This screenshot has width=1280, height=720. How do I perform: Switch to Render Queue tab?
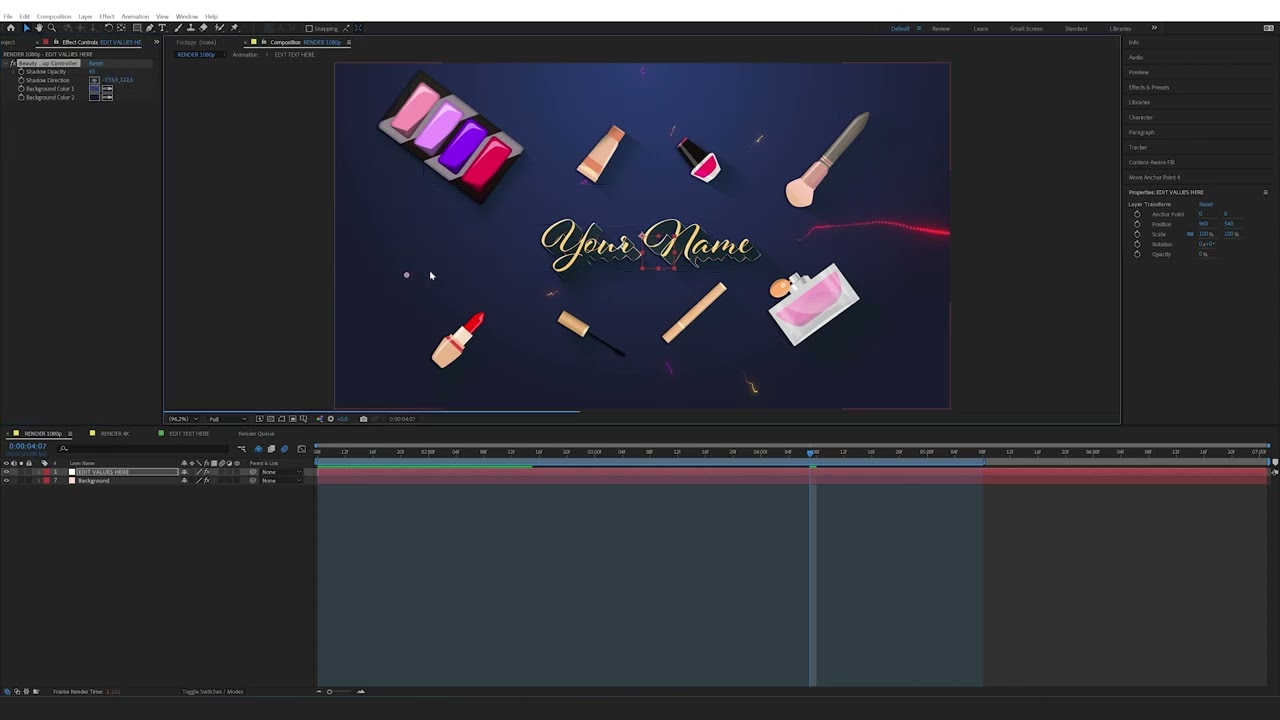click(256, 434)
